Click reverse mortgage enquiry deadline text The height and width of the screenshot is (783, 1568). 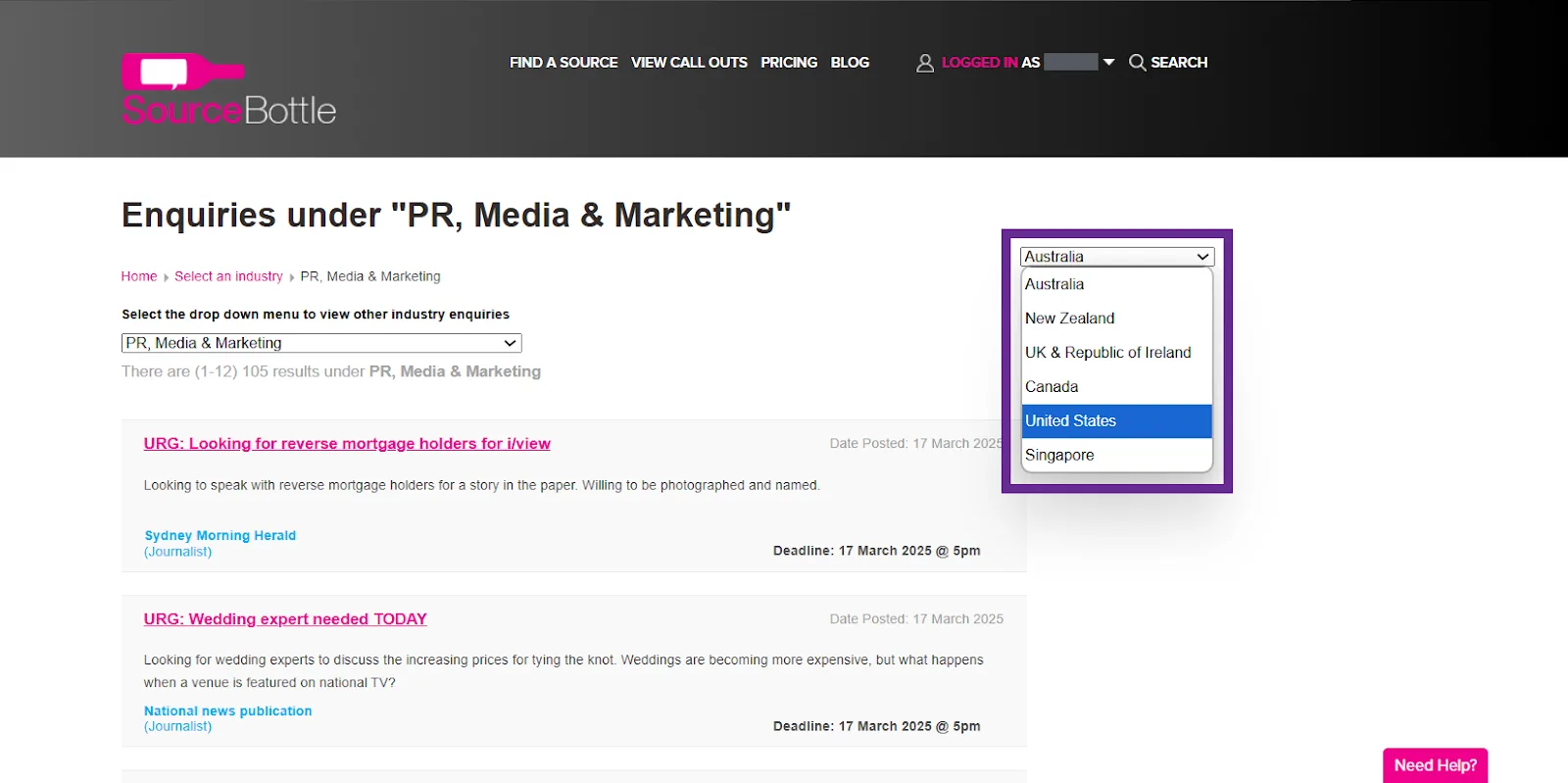tap(876, 551)
